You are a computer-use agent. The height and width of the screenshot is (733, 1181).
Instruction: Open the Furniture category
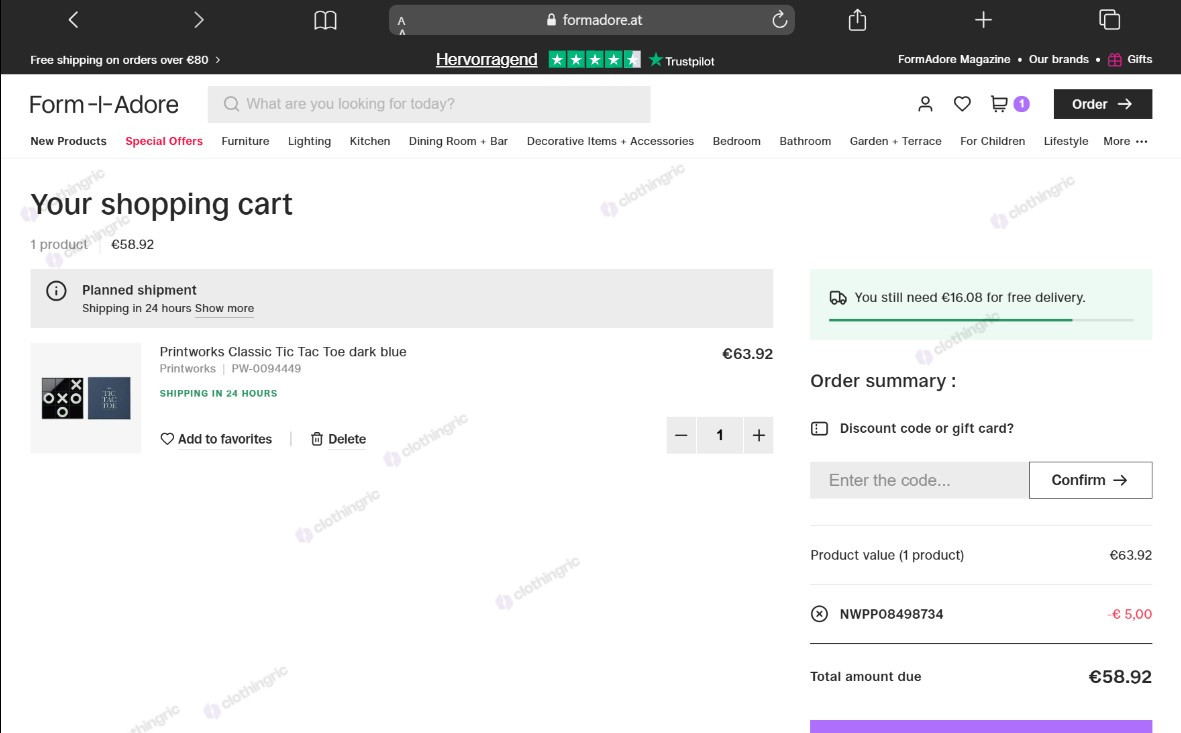(246, 141)
